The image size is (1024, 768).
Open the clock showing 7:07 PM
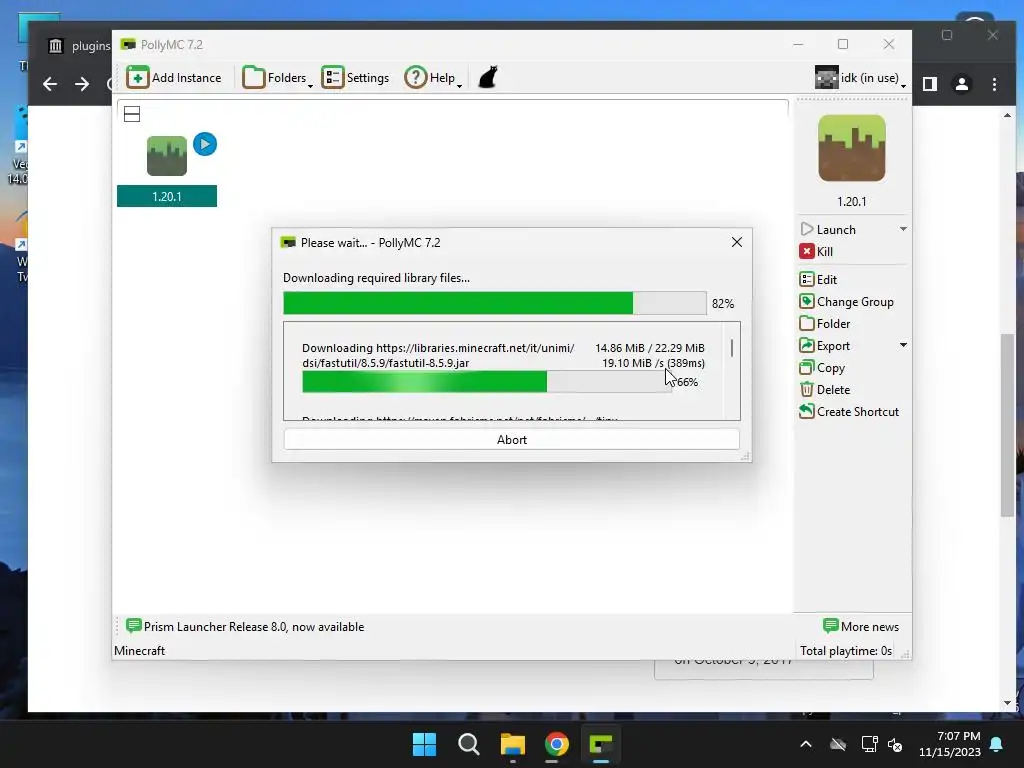[x=950, y=744]
